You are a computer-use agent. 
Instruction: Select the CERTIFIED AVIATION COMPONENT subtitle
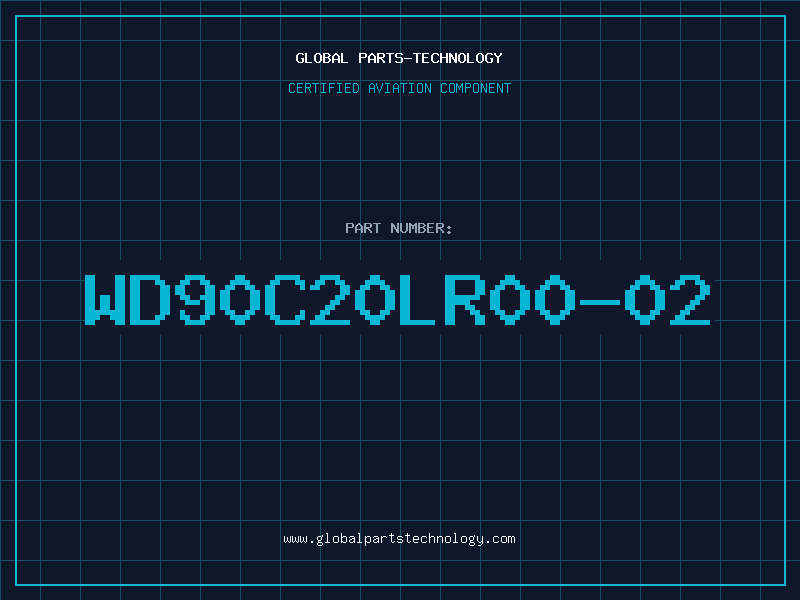(x=399, y=88)
